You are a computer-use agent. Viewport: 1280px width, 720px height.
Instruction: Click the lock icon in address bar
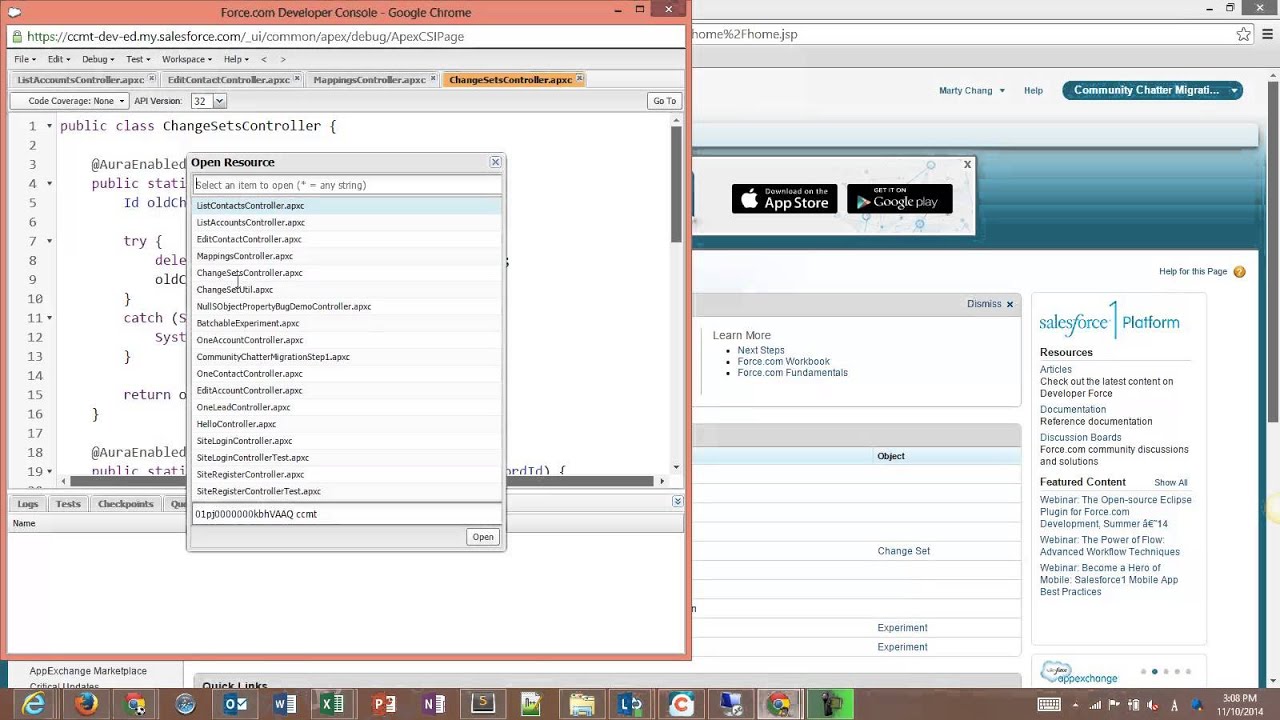point(16,36)
